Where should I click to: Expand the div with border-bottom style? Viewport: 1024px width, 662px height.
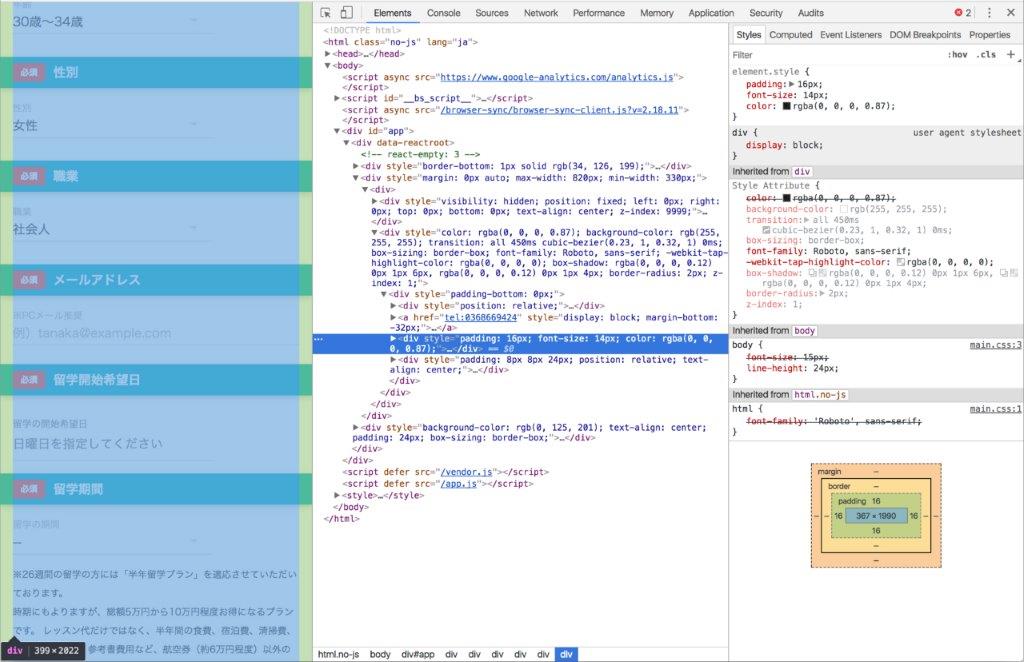(x=356, y=166)
